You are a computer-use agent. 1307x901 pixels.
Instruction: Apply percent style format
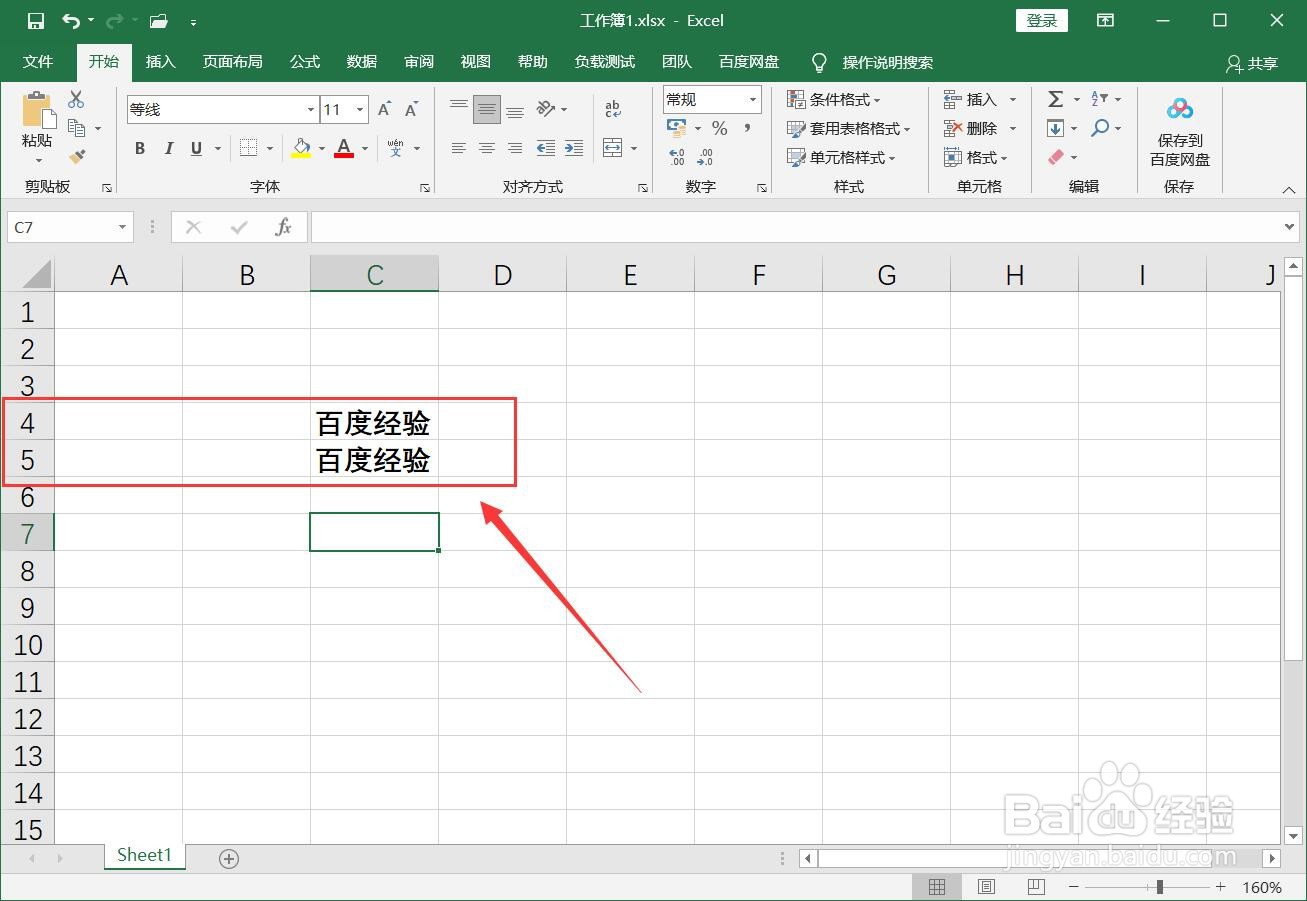719,128
